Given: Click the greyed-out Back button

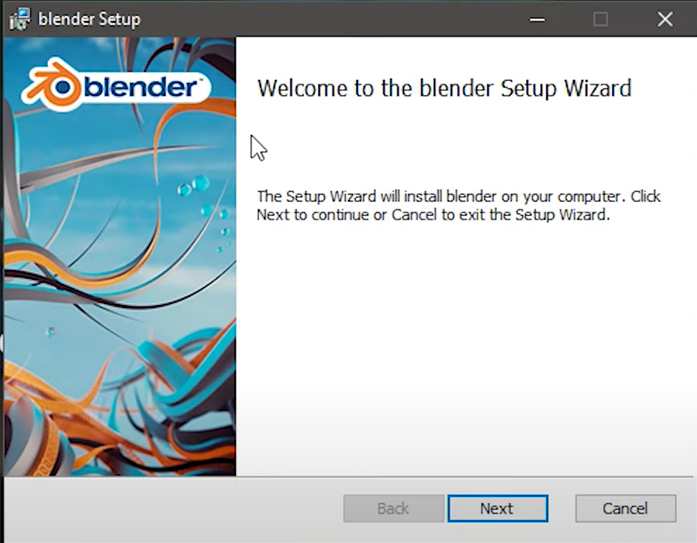Looking at the screenshot, I should click(x=393, y=508).
